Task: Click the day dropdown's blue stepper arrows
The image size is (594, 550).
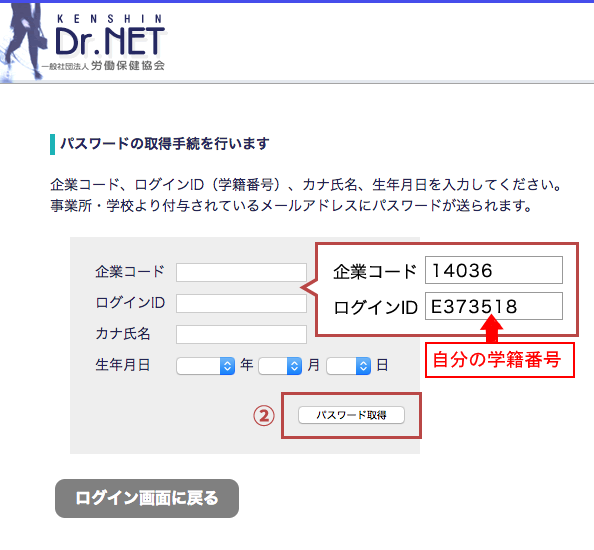Action: pos(363,366)
